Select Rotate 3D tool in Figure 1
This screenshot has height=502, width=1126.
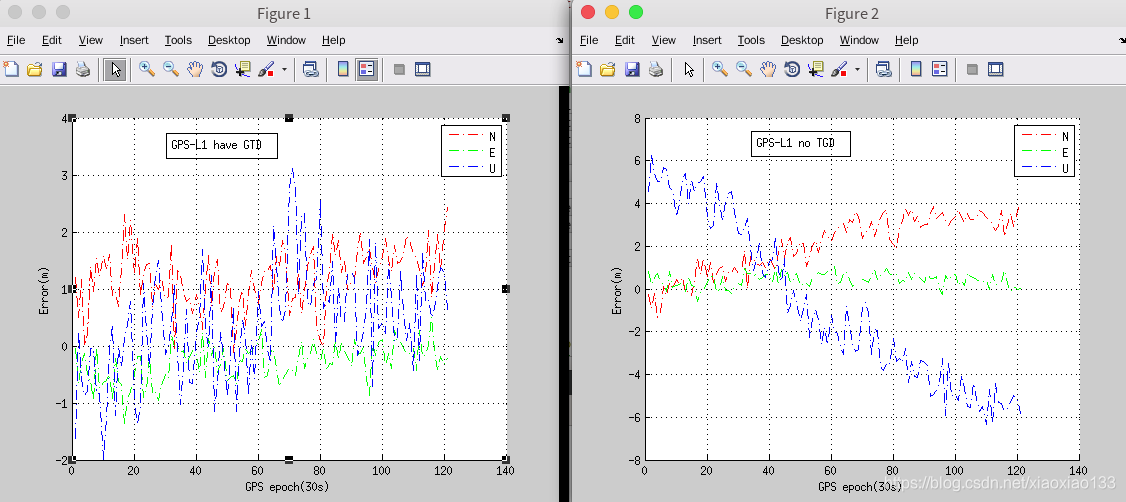pos(219,69)
